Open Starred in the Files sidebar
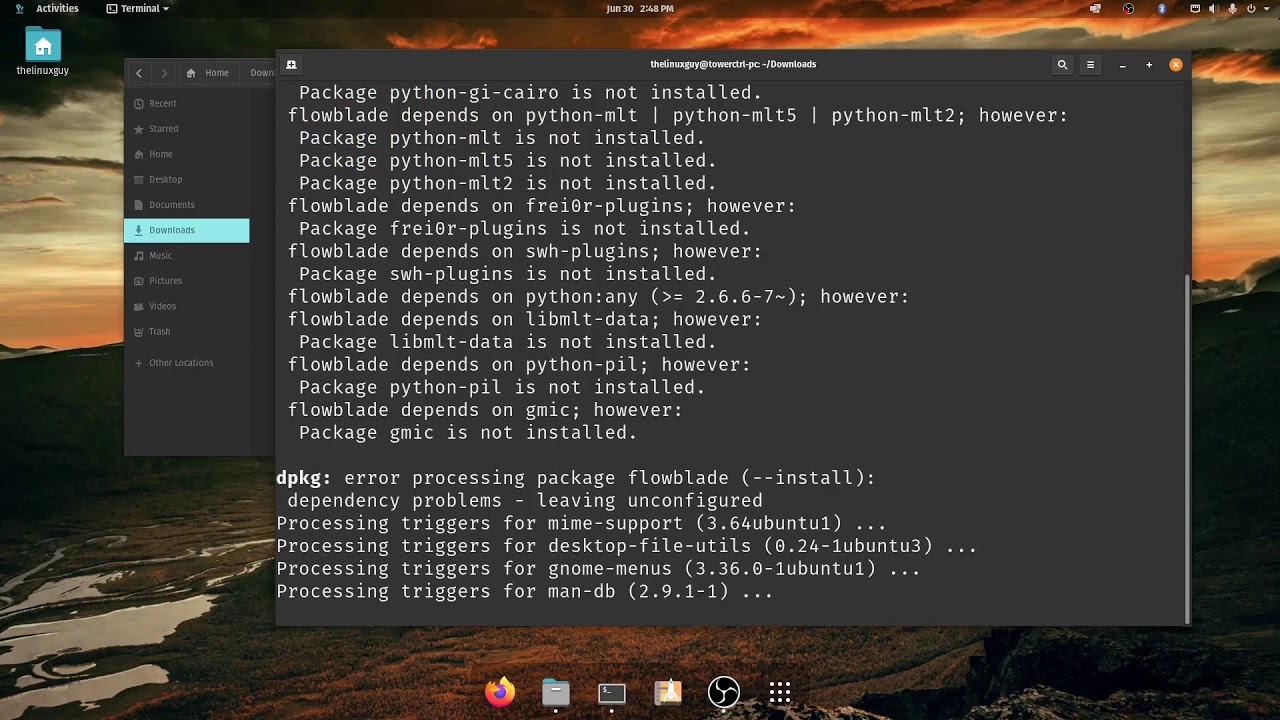Image resolution: width=1280 pixels, height=720 pixels. click(186, 128)
